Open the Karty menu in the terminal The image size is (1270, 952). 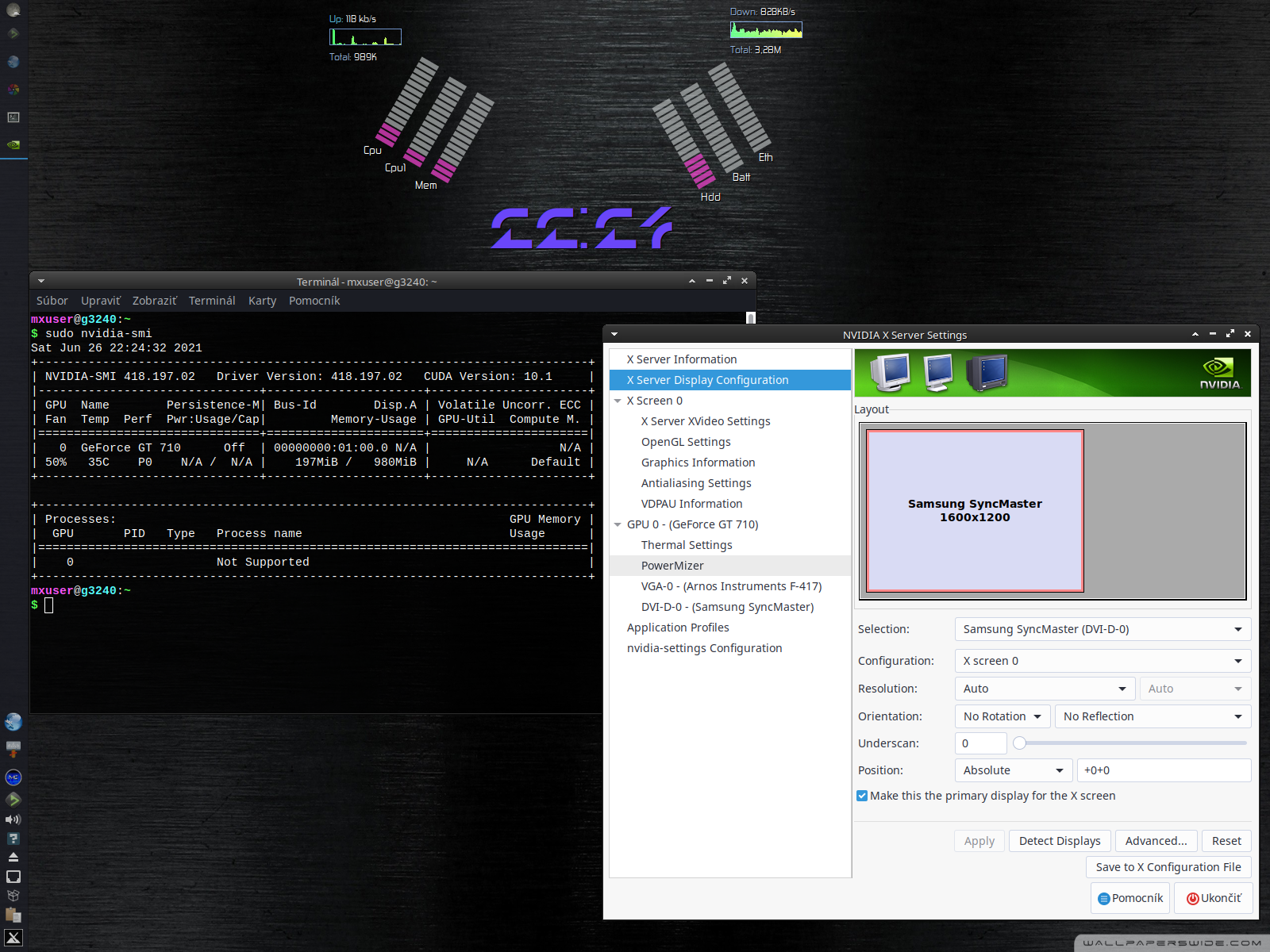point(262,301)
